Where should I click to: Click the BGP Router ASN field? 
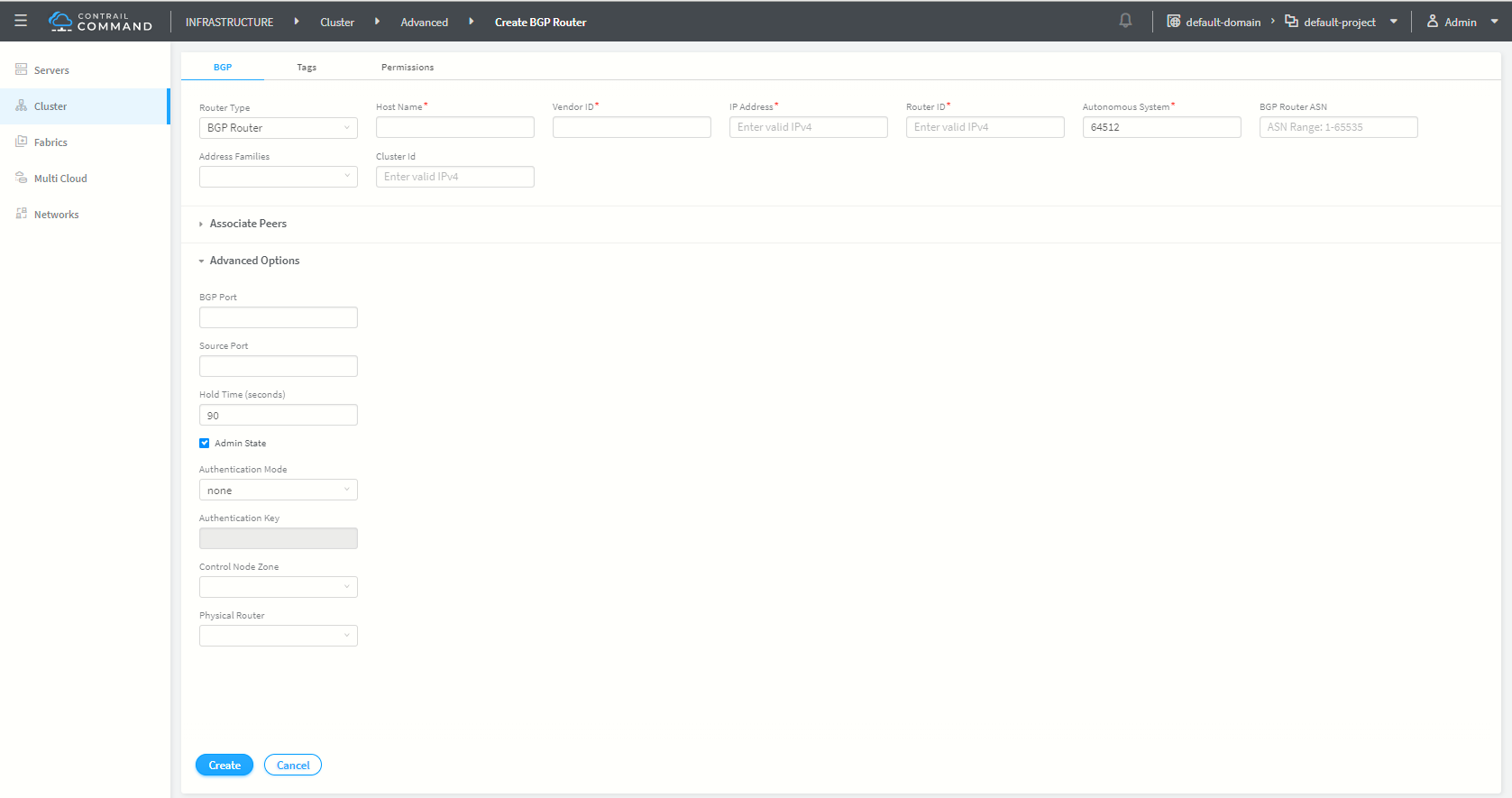[1339, 127]
